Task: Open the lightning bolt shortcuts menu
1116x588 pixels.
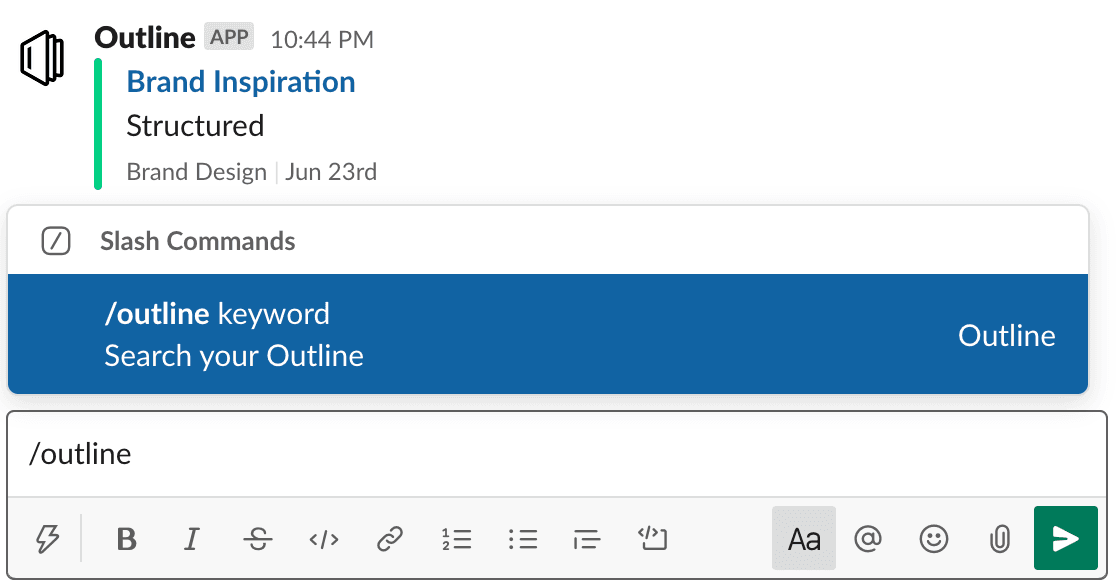Action: pos(47,540)
